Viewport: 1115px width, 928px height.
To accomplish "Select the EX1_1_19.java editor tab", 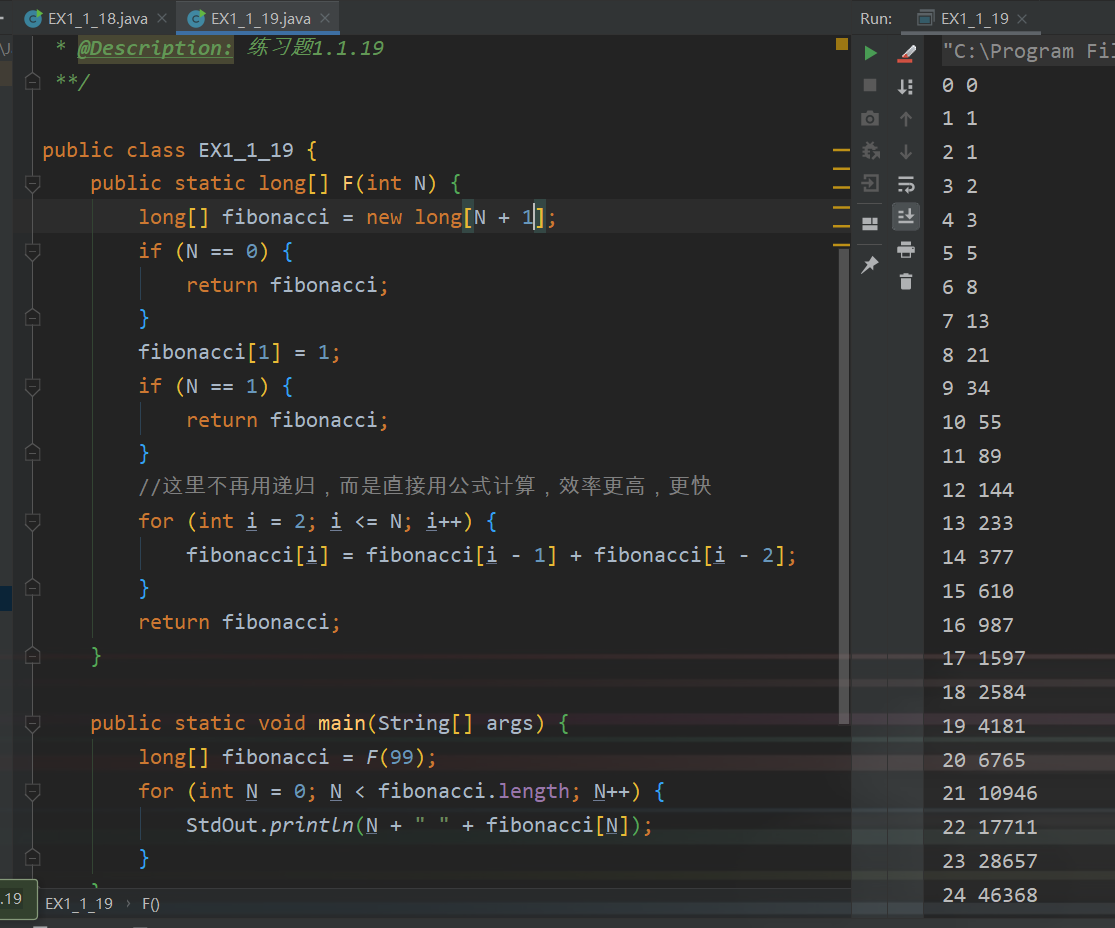I will [260, 18].
